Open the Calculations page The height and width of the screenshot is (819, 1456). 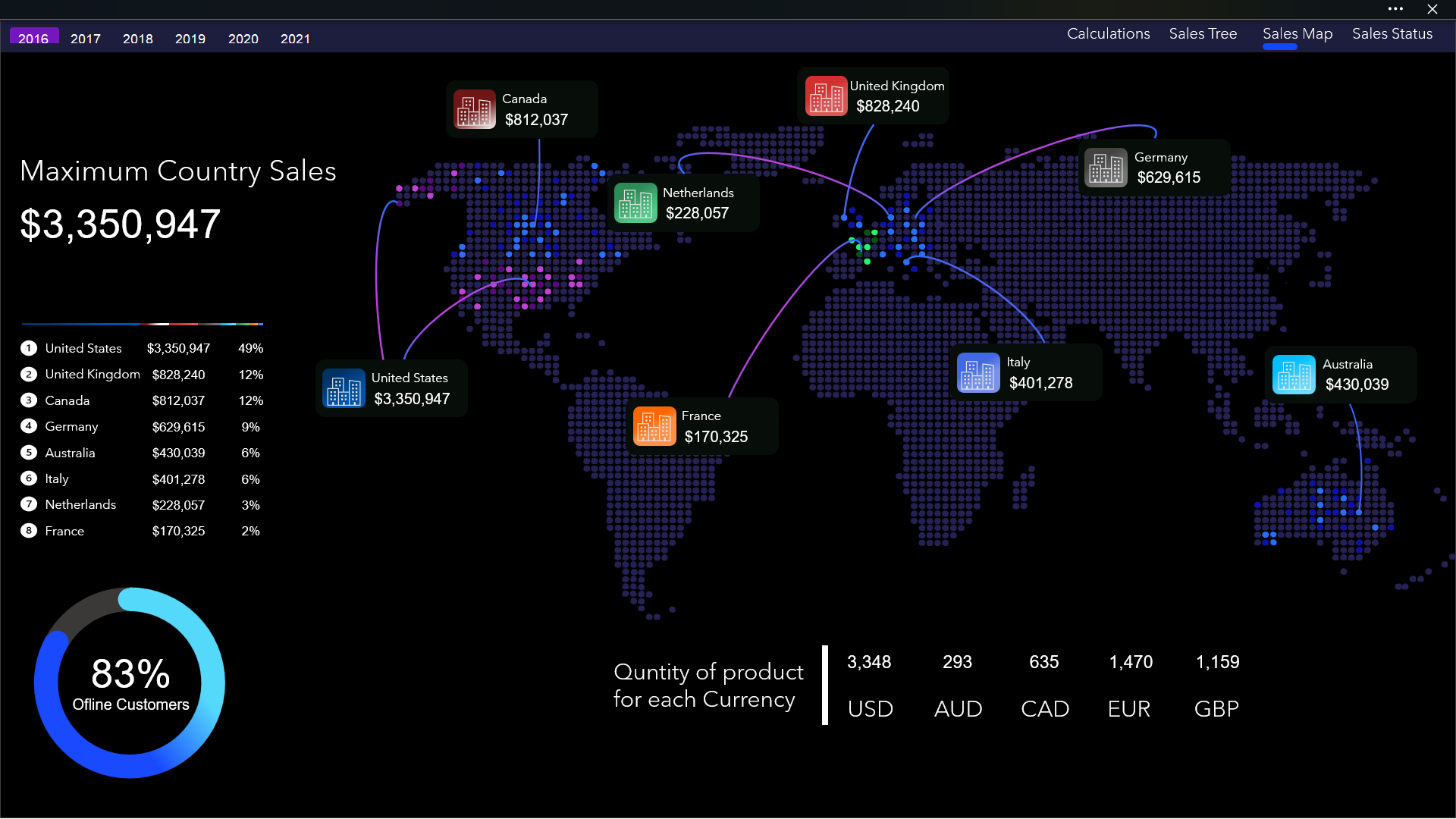(1108, 34)
